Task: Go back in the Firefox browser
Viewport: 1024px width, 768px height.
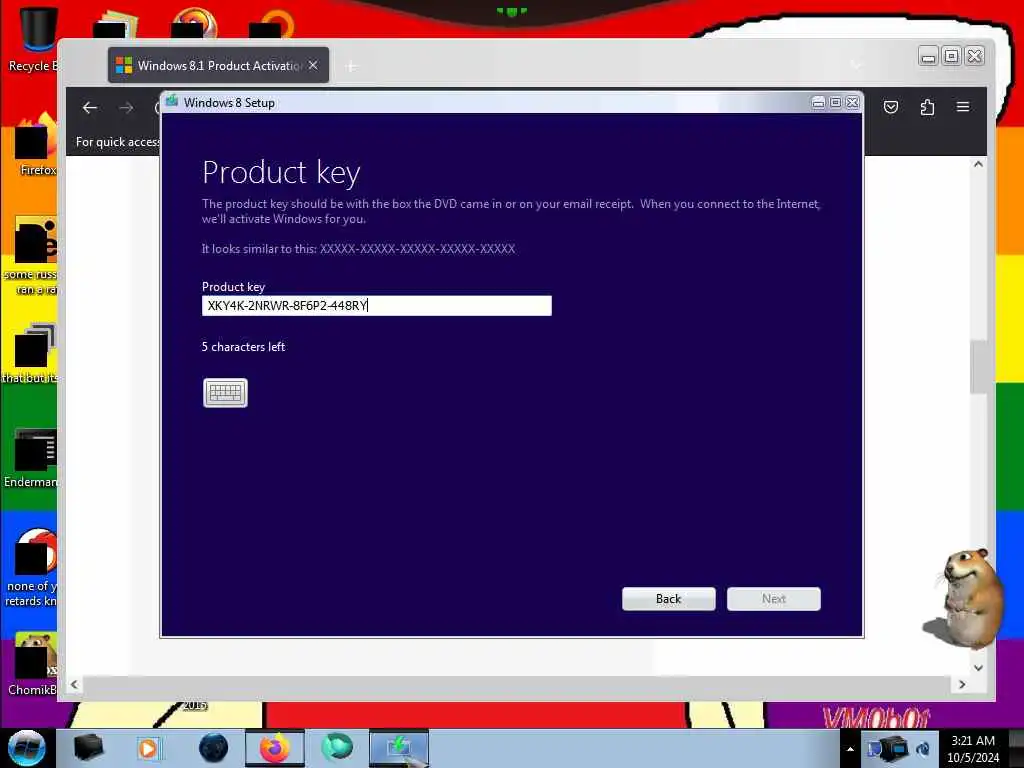Action: click(x=89, y=108)
